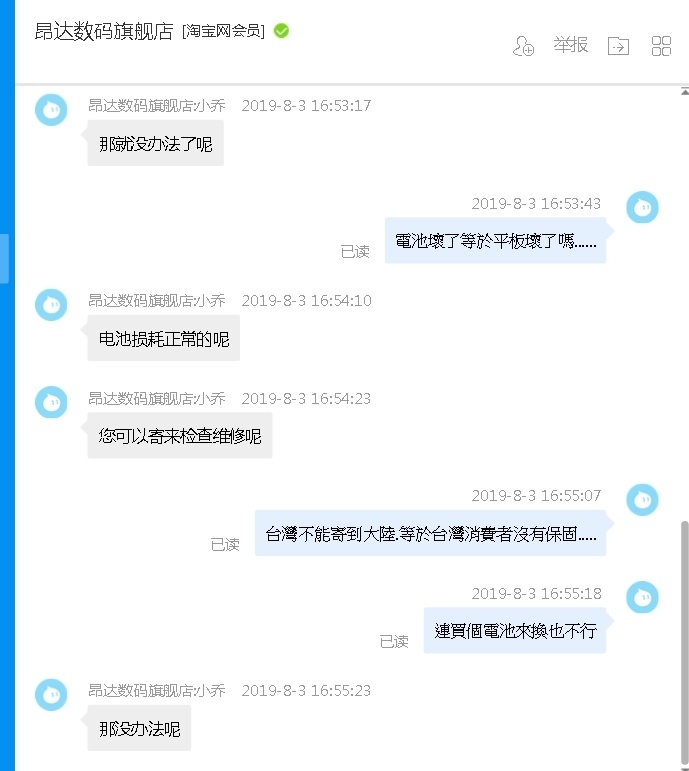Image resolution: width=689 pixels, height=771 pixels.
Task: Click the chat scrollbar thumb
Action: click(x=685, y=642)
